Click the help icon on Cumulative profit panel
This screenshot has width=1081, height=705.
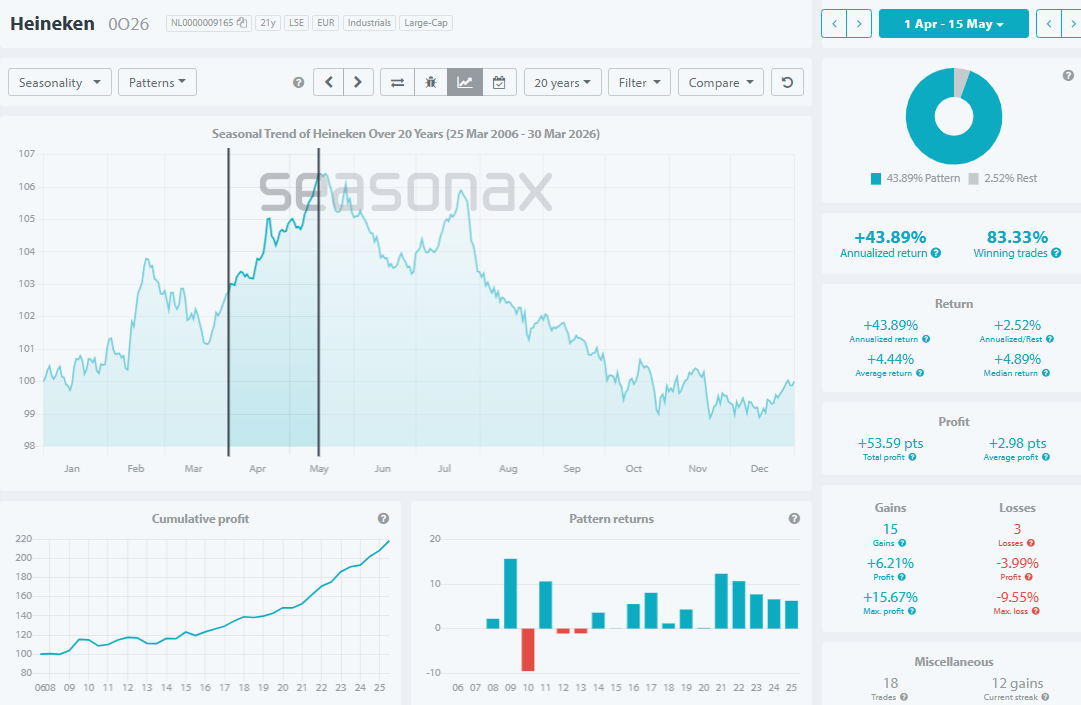pyautogui.click(x=383, y=518)
